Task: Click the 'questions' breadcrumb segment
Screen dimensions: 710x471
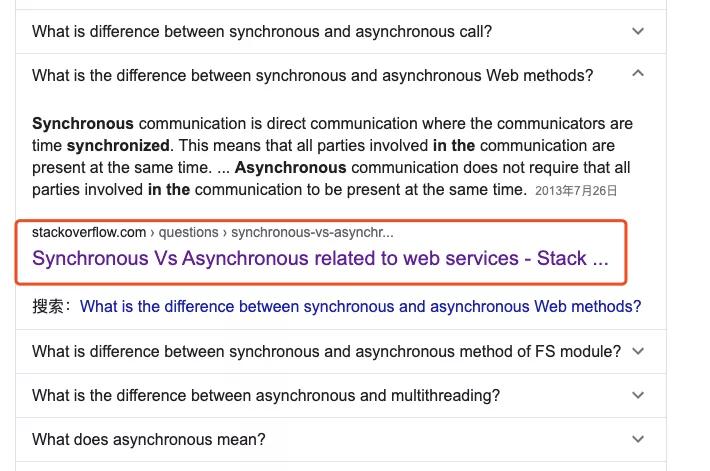Action: (190, 232)
